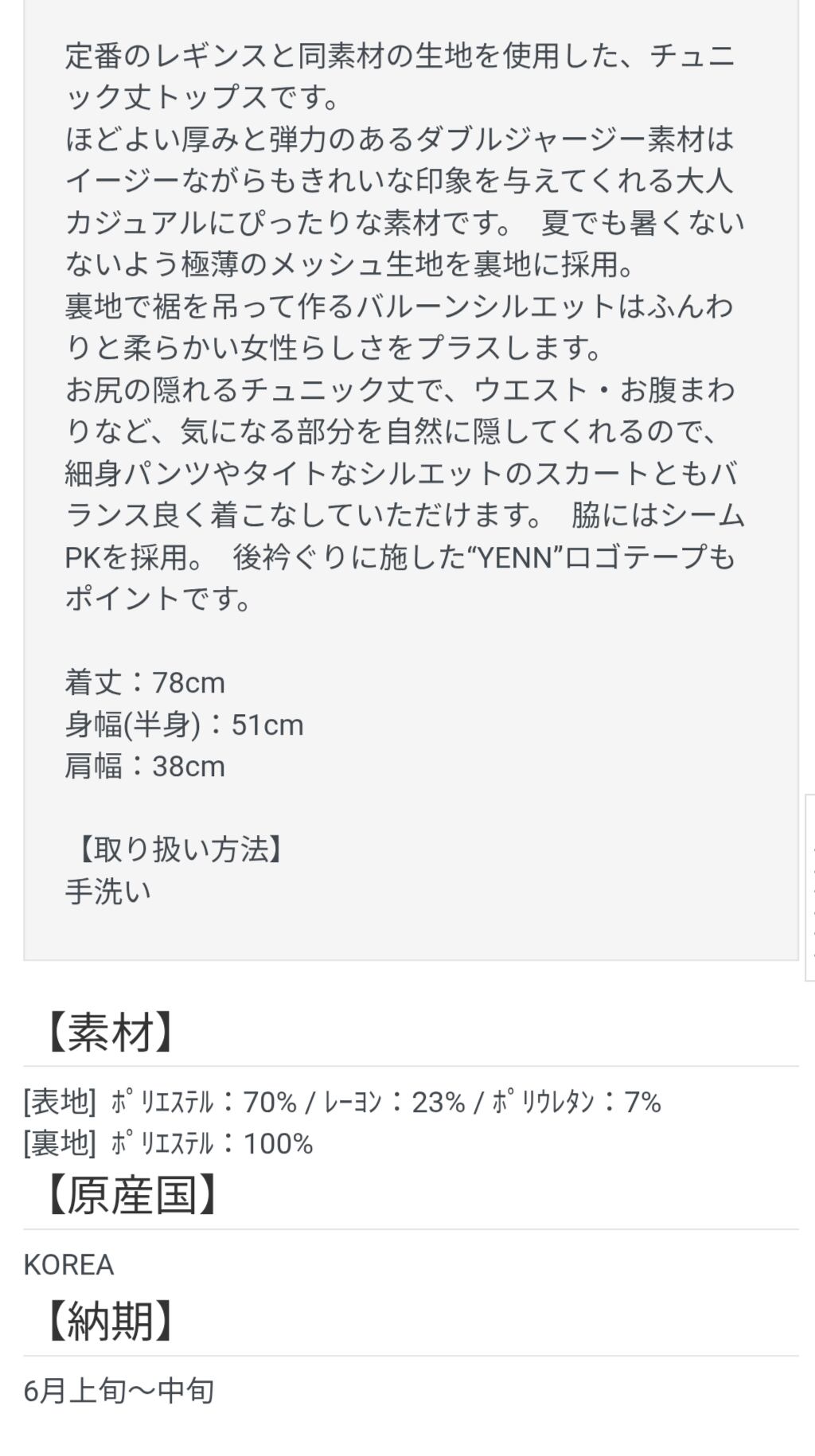Click the 着丈：78cm measurement
This screenshot has height=1456, width=815.
click(x=145, y=683)
